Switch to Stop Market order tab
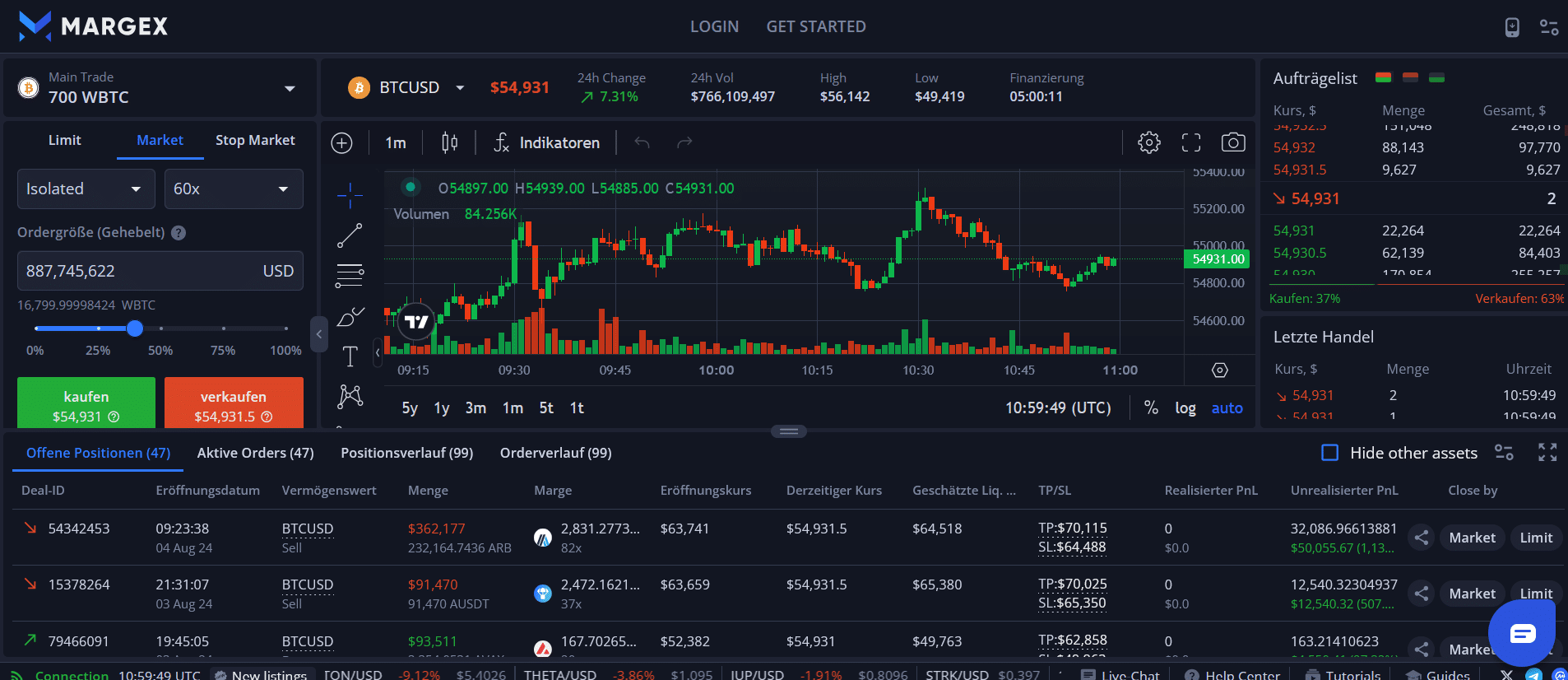 coord(255,141)
